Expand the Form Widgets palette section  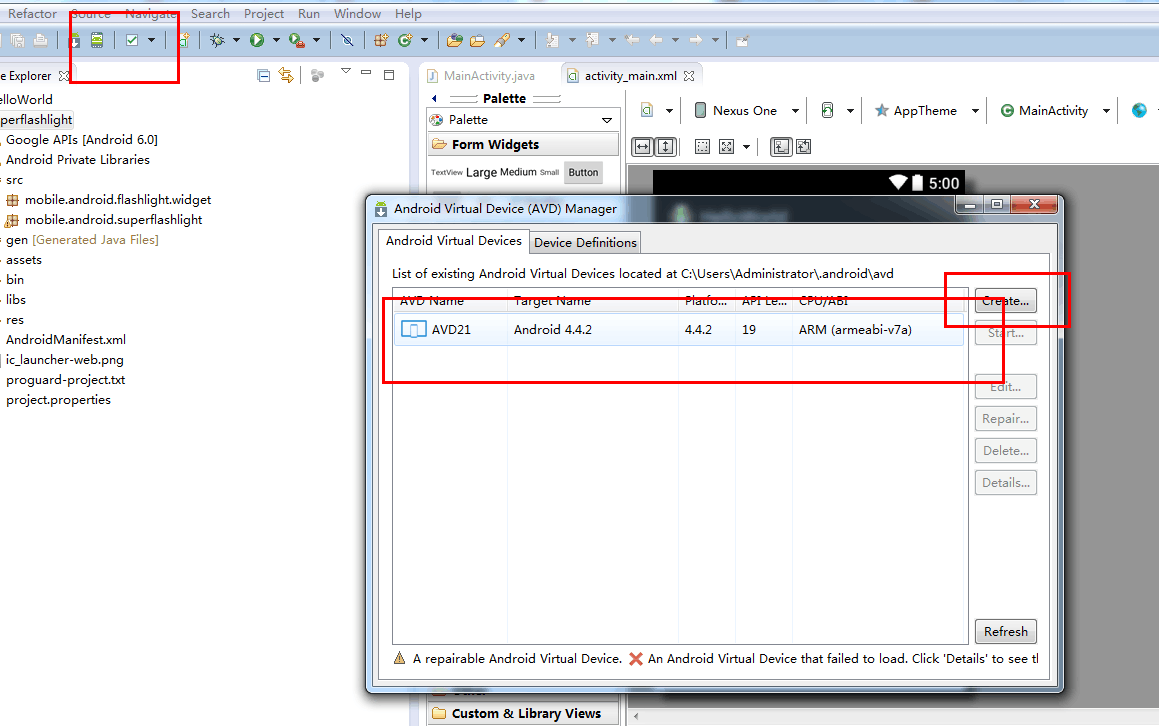(523, 144)
